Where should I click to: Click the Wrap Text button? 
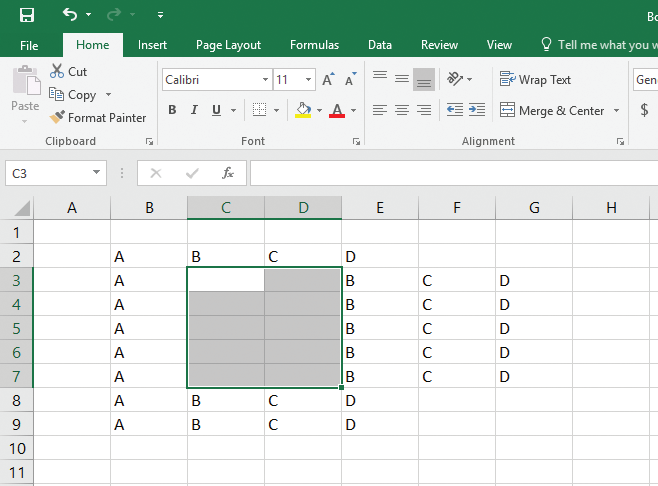535,79
